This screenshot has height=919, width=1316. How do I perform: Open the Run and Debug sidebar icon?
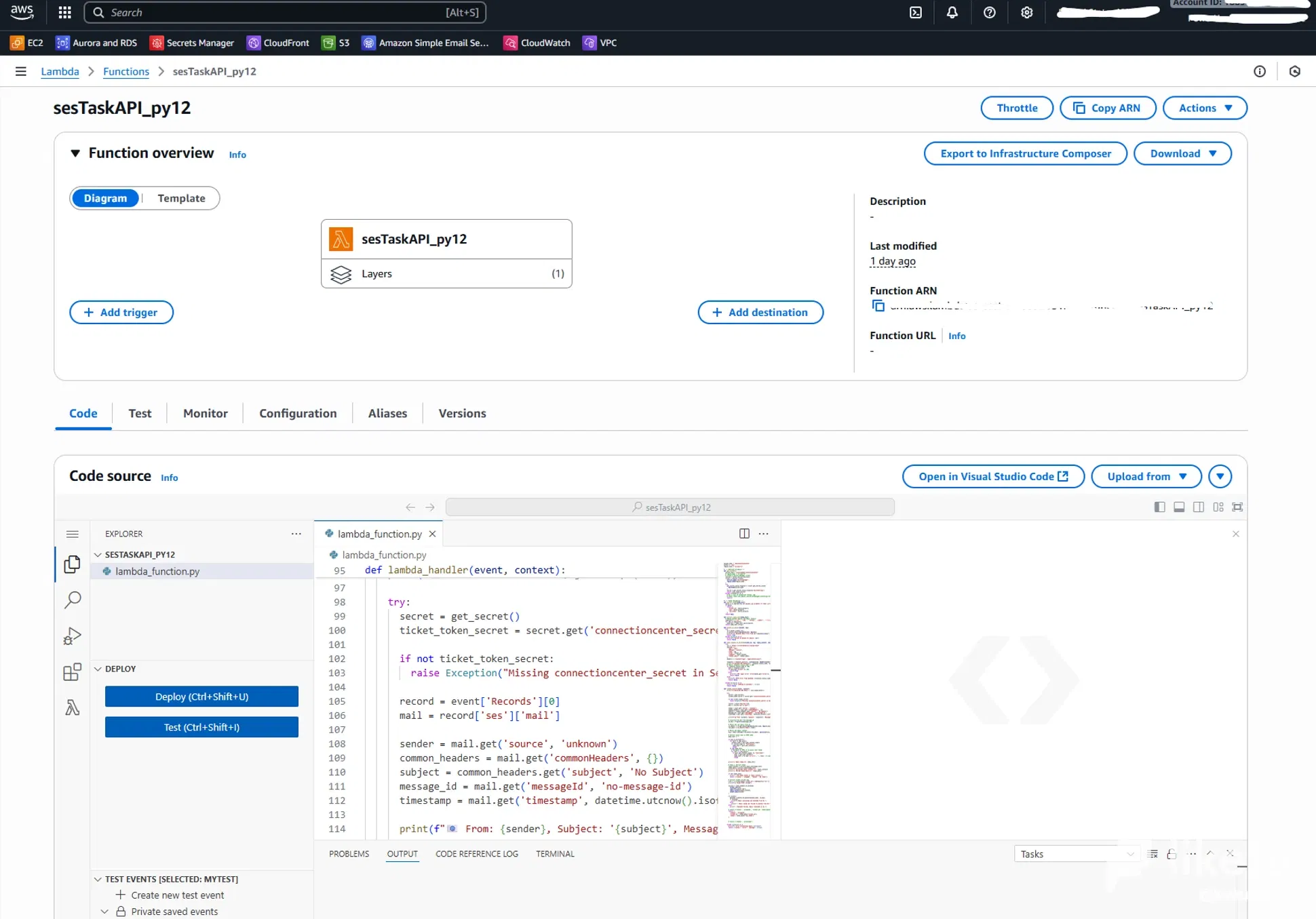72,636
